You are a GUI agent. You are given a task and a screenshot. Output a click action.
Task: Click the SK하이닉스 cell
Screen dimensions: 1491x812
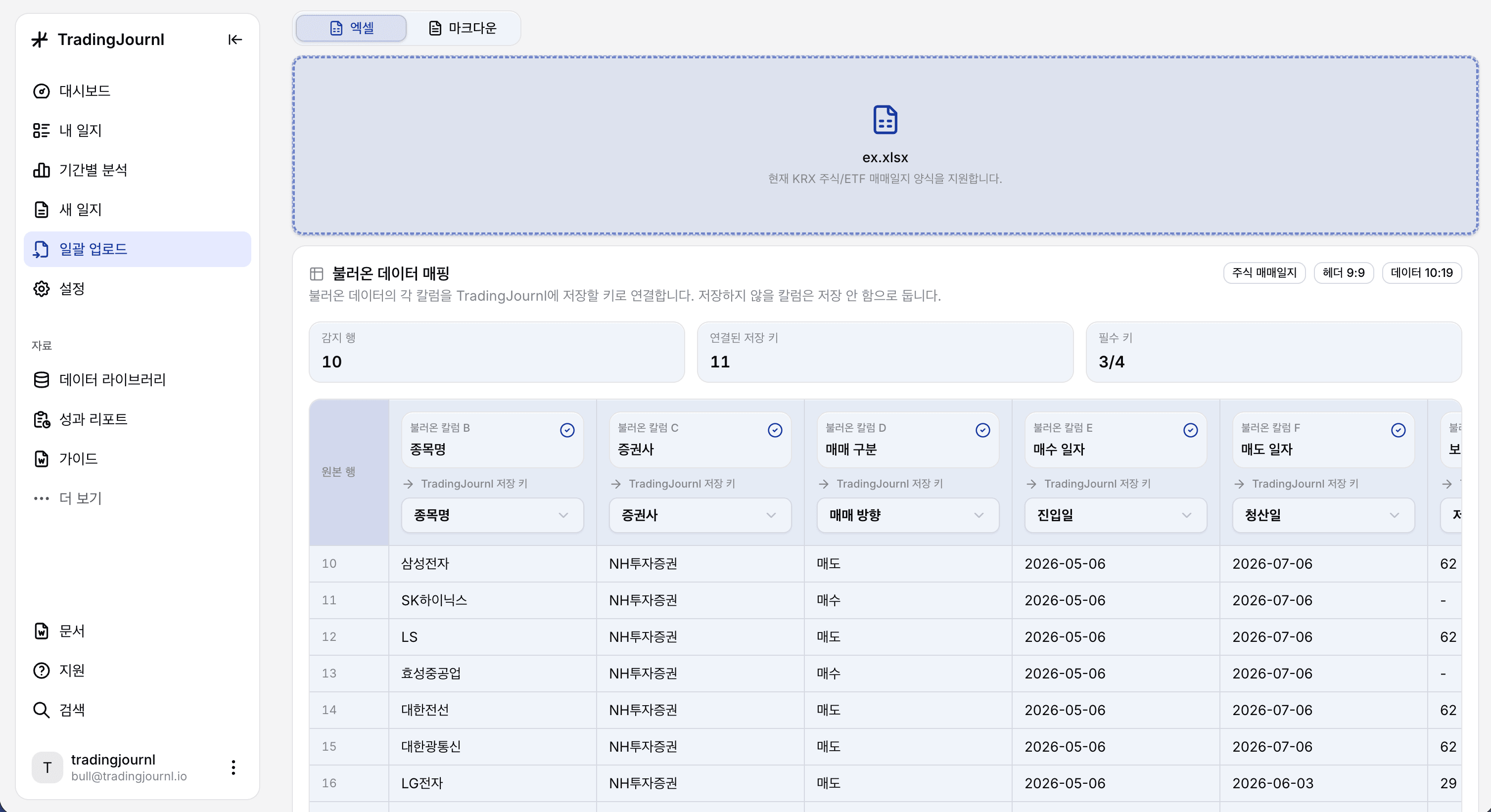point(493,600)
